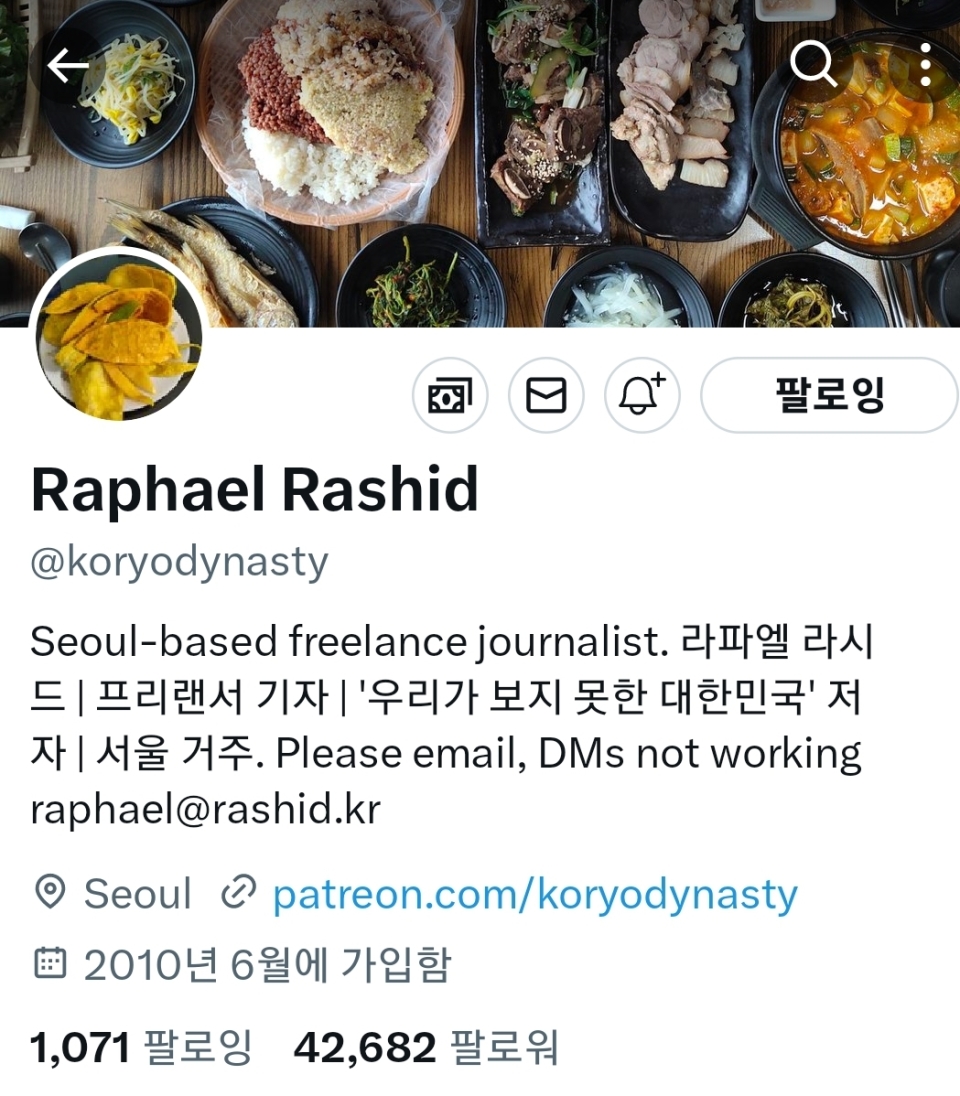960x1096 pixels.
Task: View the round profile avatar photo
Action: pos(119,336)
